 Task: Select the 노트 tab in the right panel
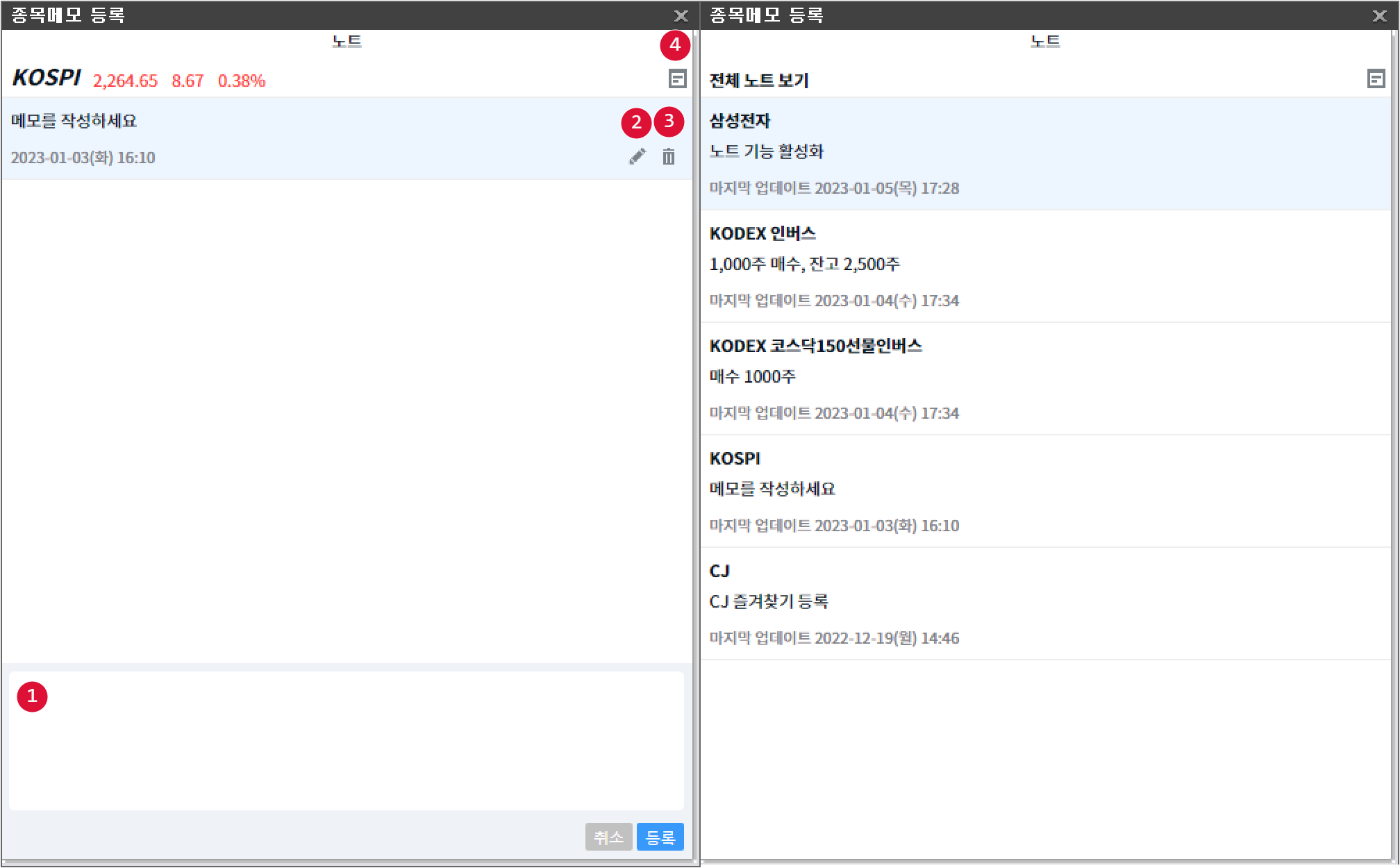[1044, 42]
